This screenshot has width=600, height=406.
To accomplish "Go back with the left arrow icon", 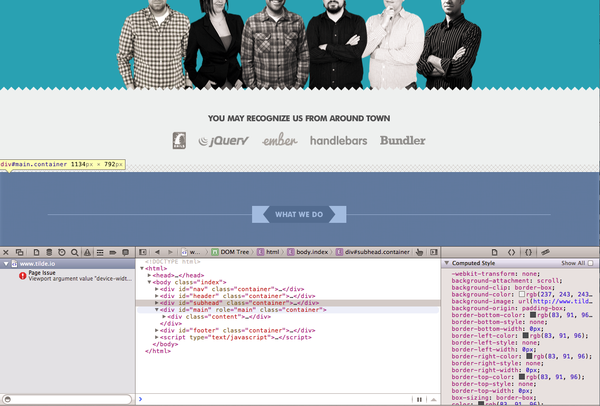I will click(x=157, y=252).
